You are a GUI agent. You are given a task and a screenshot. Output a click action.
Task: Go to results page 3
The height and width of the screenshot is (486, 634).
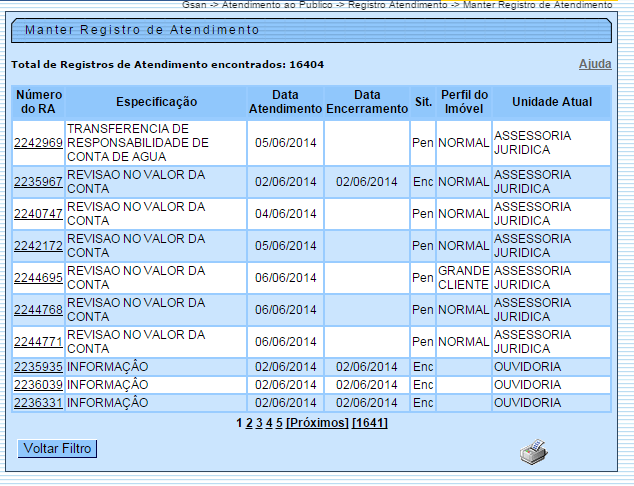[259, 423]
